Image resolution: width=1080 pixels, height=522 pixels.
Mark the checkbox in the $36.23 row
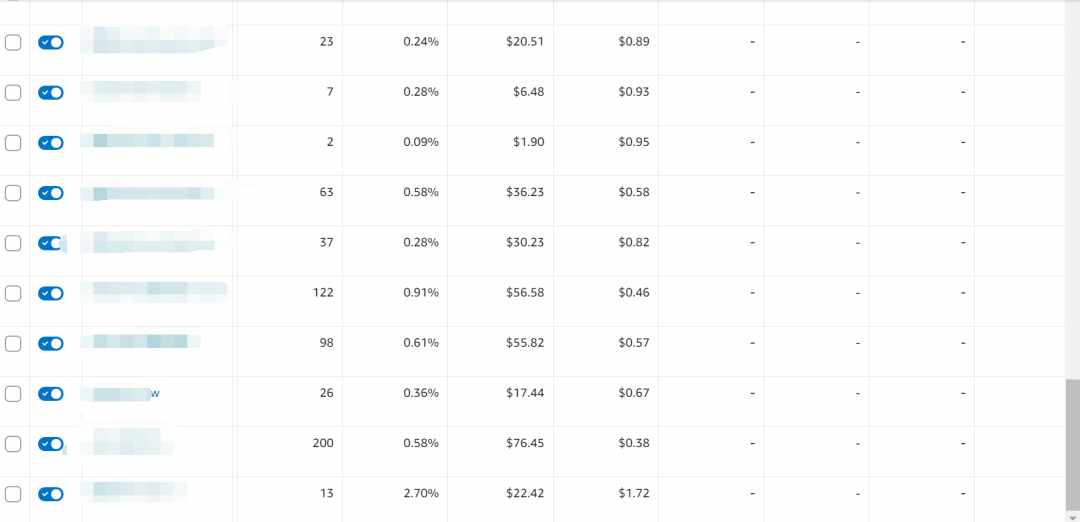click(13, 194)
